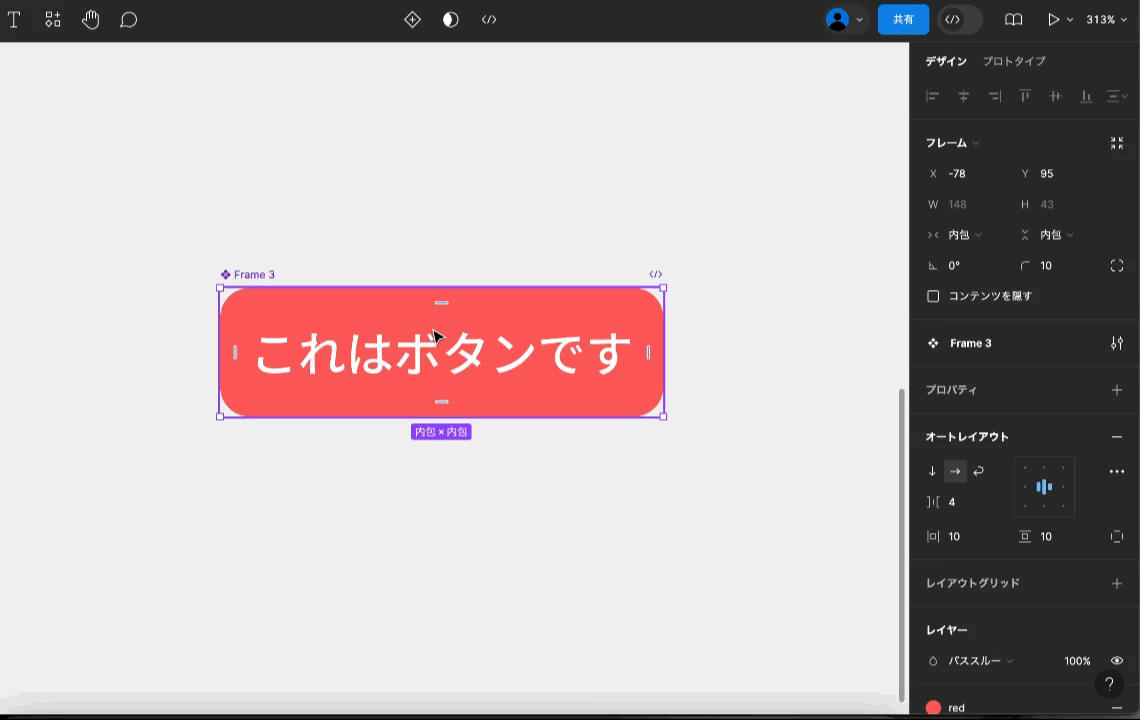Align bottom icon
Viewport: 1140px width, 720px height.
[x=1086, y=96]
